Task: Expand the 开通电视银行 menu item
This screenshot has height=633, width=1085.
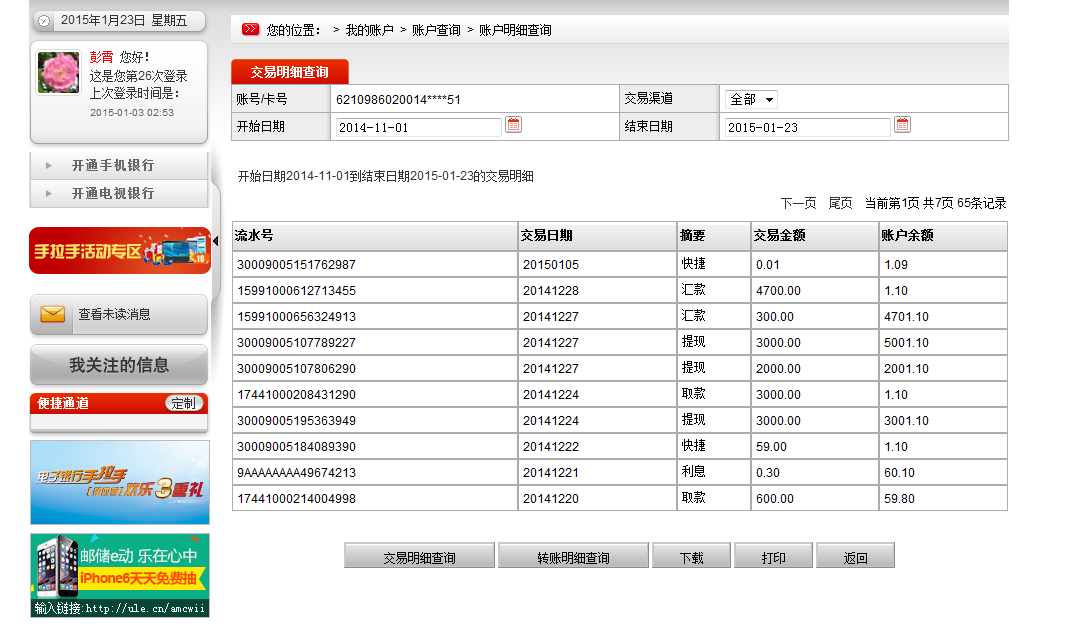Action: pyautogui.click(x=112, y=193)
